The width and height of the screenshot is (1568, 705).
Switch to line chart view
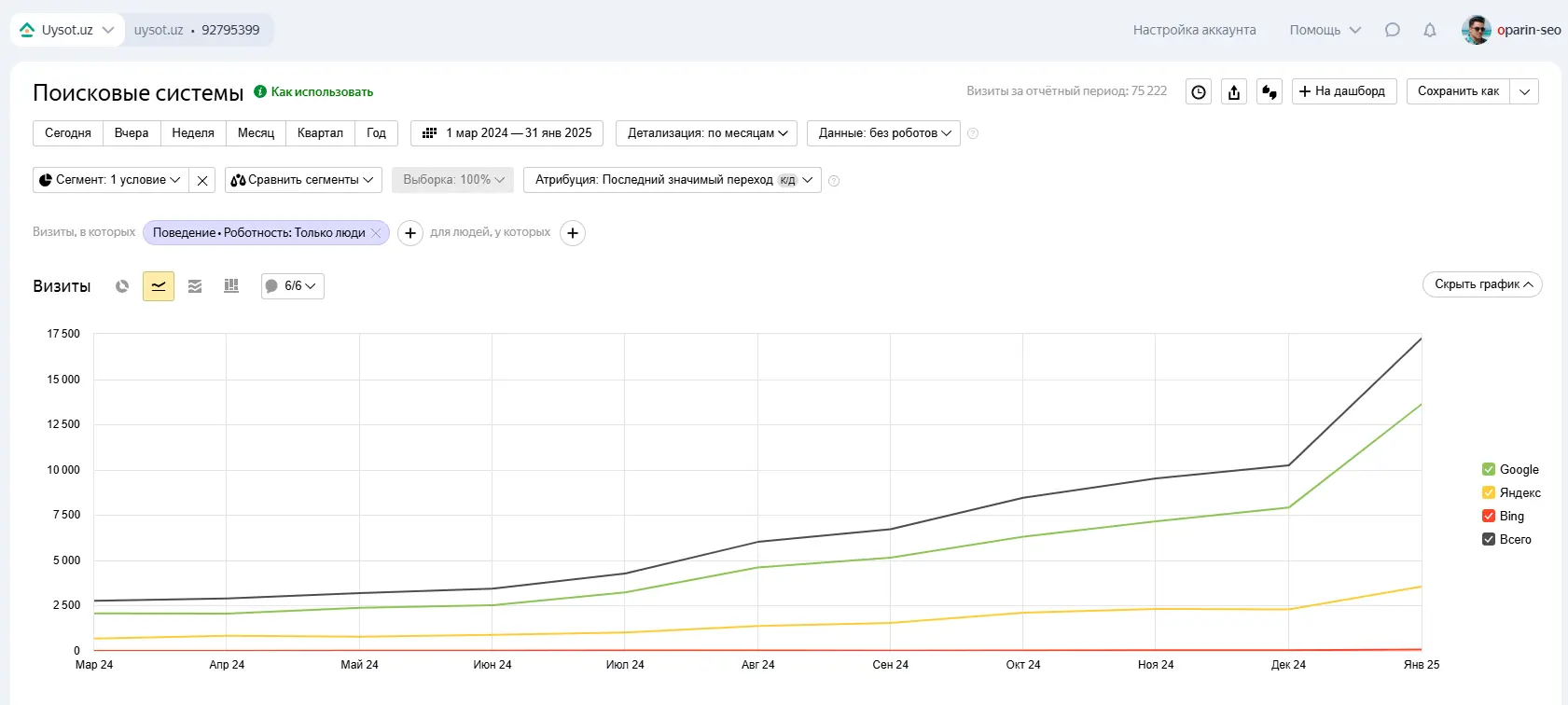coord(159,286)
